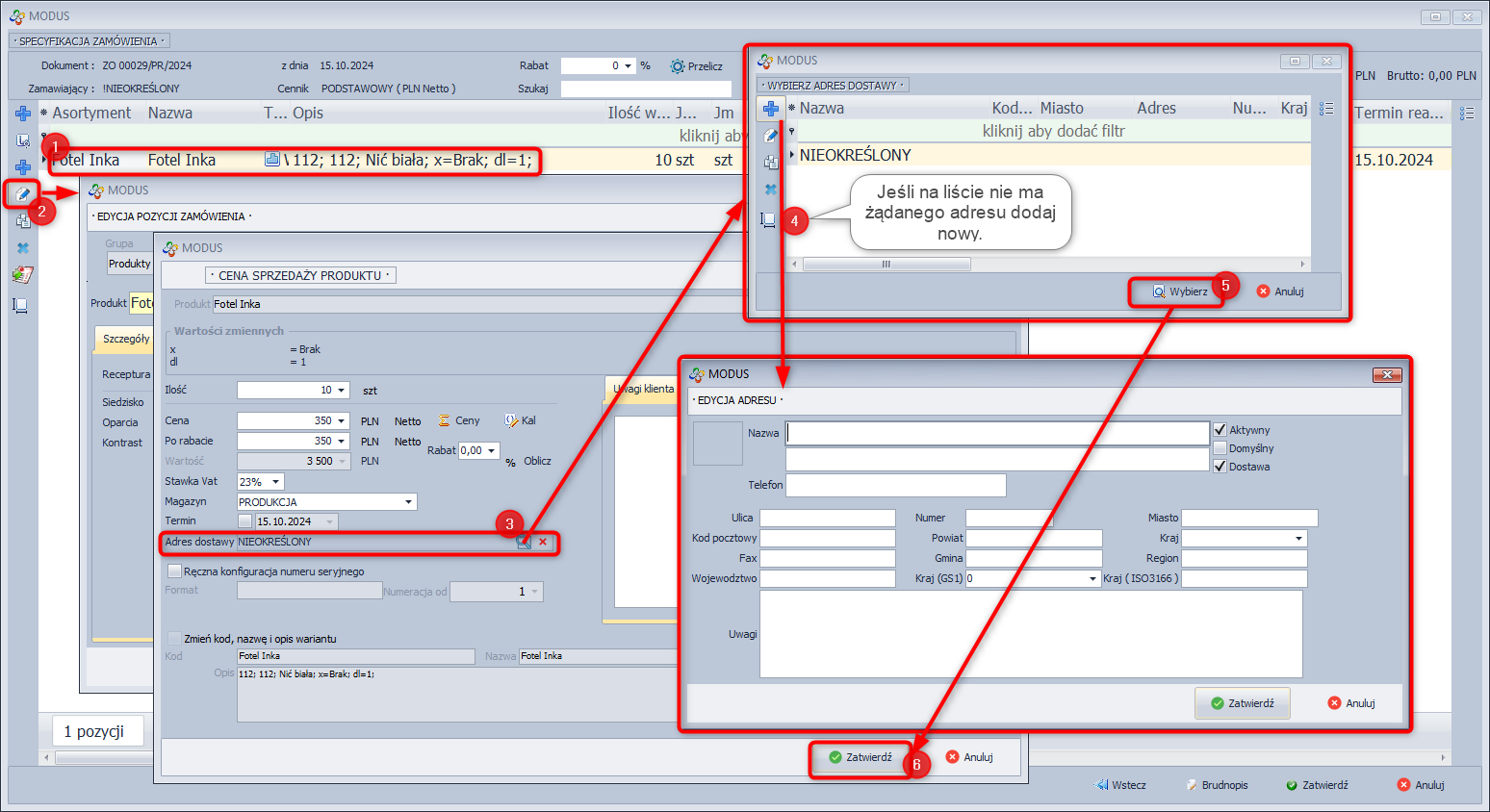Click the Ceny sigma icon
The height and width of the screenshot is (812, 1490).
[x=445, y=420]
